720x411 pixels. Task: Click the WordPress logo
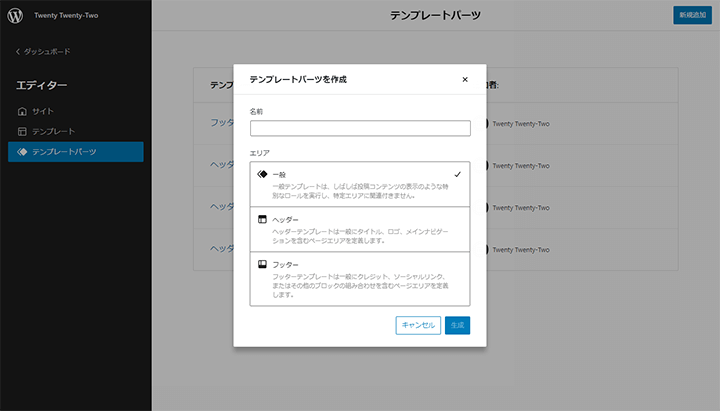coord(17,17)
